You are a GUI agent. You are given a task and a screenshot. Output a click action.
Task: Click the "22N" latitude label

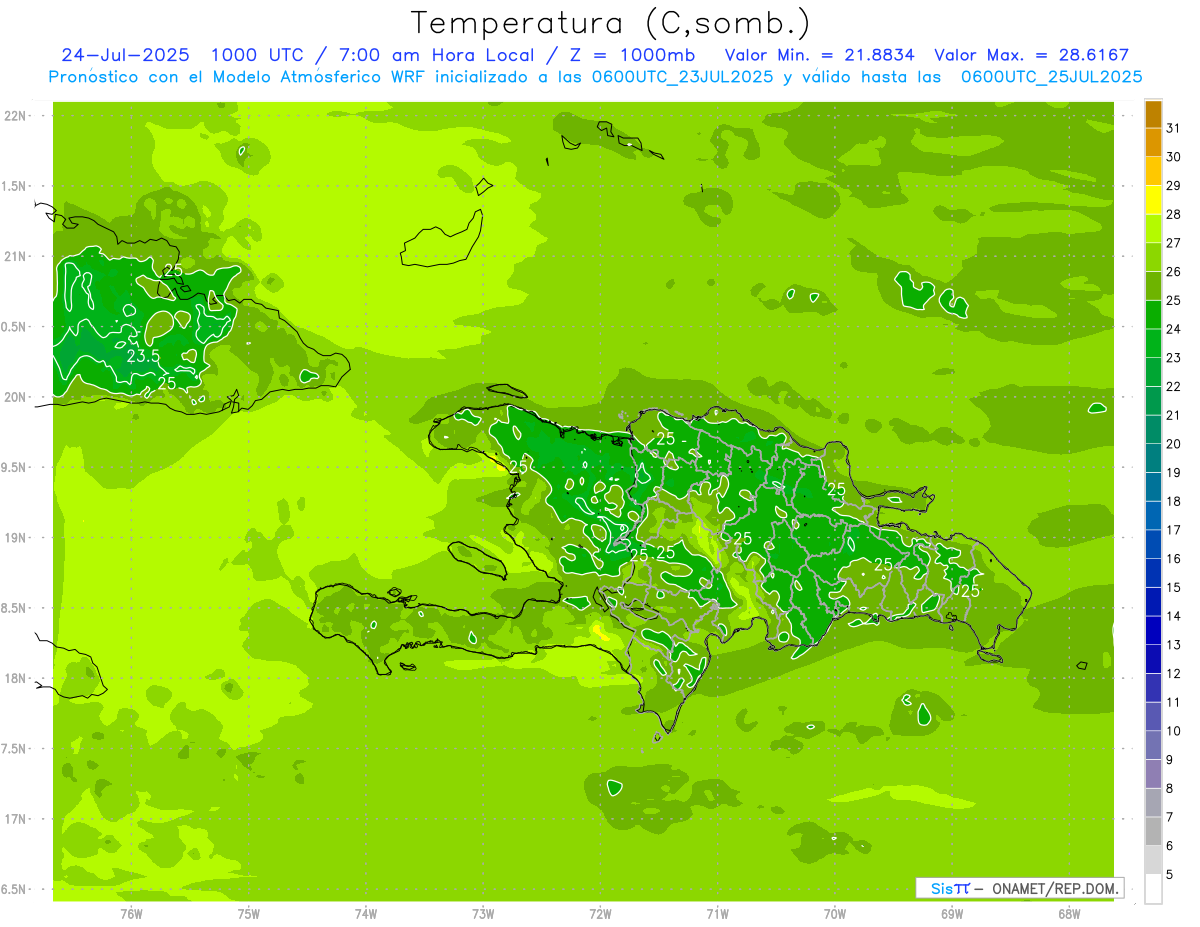click(x=15, y=116)
